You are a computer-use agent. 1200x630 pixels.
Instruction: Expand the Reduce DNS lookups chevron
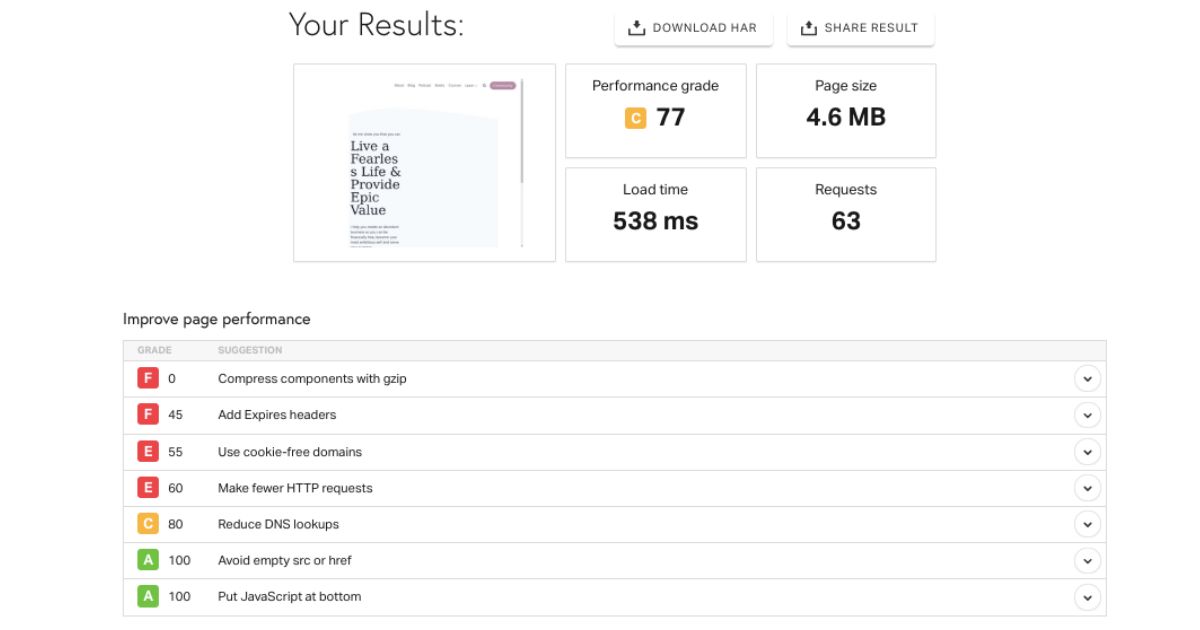click(1087, 524)
